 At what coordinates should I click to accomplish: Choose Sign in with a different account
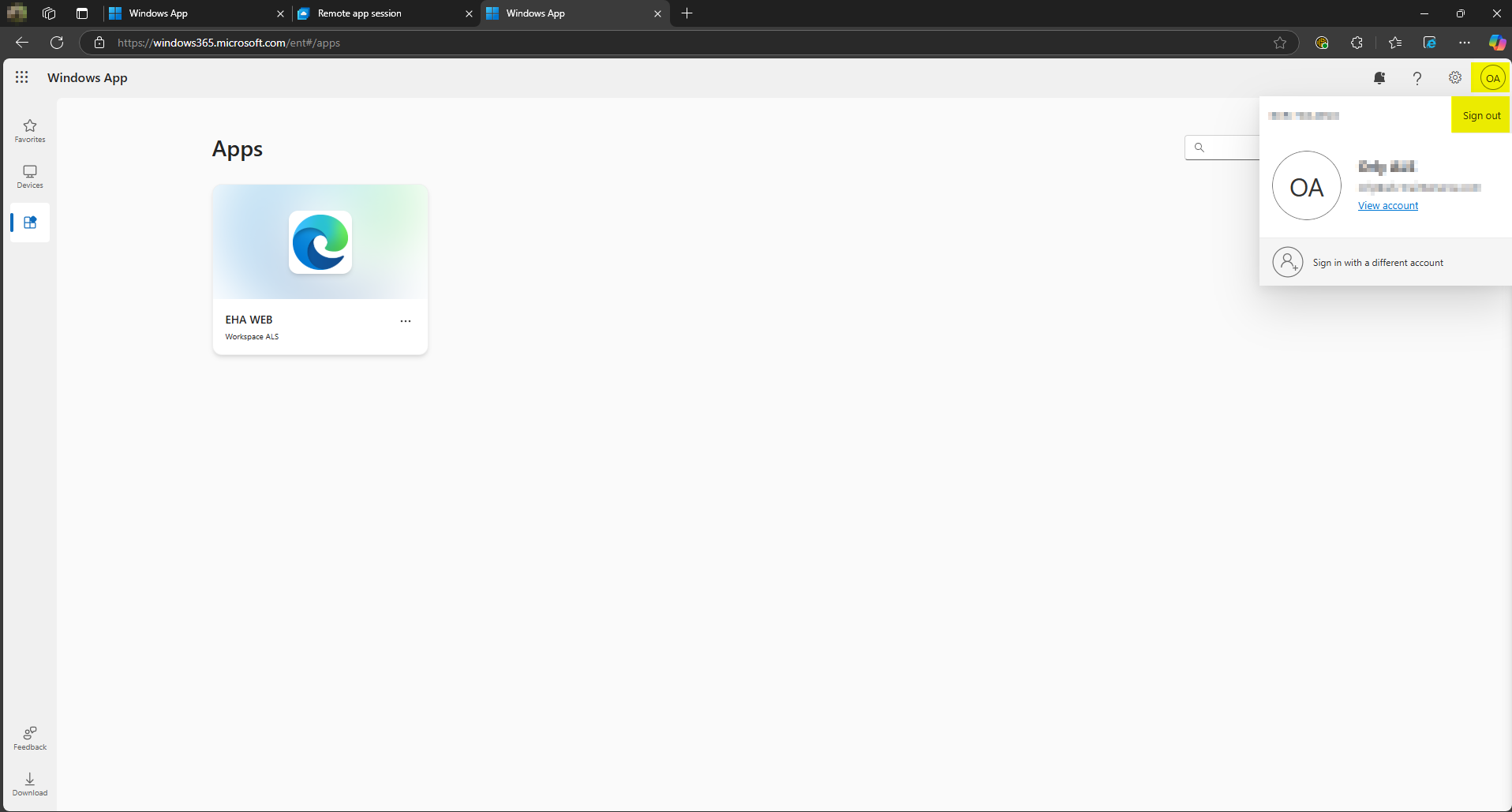[x=1386, y=262]
